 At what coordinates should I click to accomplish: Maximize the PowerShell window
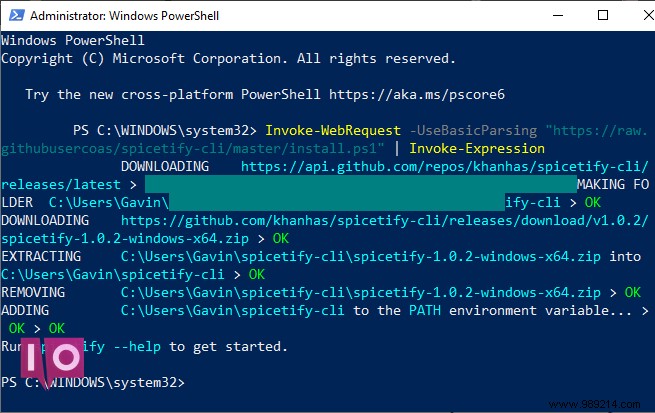click(x=603, y=15)
